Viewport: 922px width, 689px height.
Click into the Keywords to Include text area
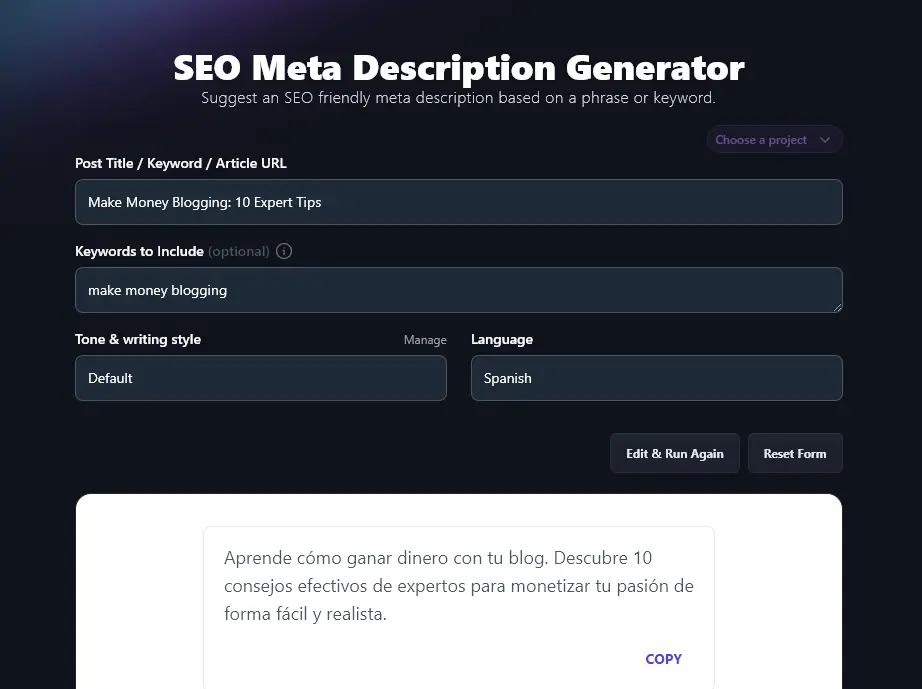[458, 290]
